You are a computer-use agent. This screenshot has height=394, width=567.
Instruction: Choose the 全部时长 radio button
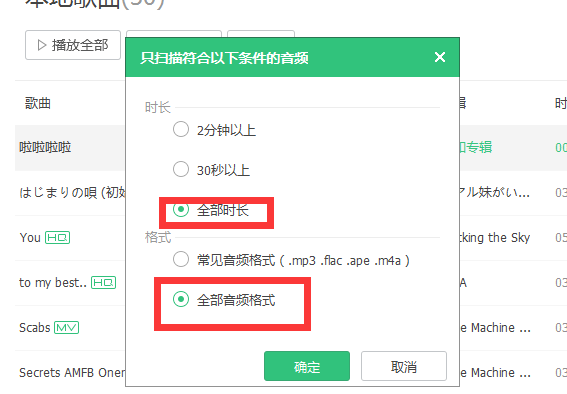(181, 210)
